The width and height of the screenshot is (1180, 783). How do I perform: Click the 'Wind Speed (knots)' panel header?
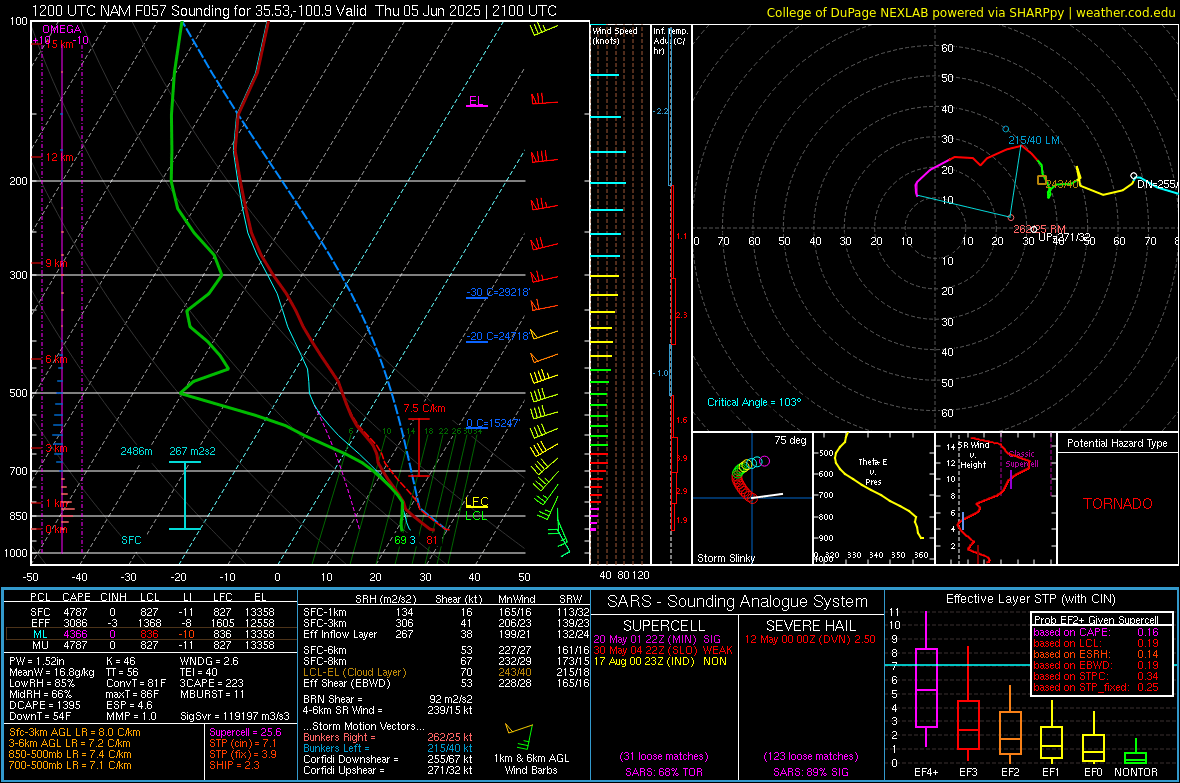(615, 35)
